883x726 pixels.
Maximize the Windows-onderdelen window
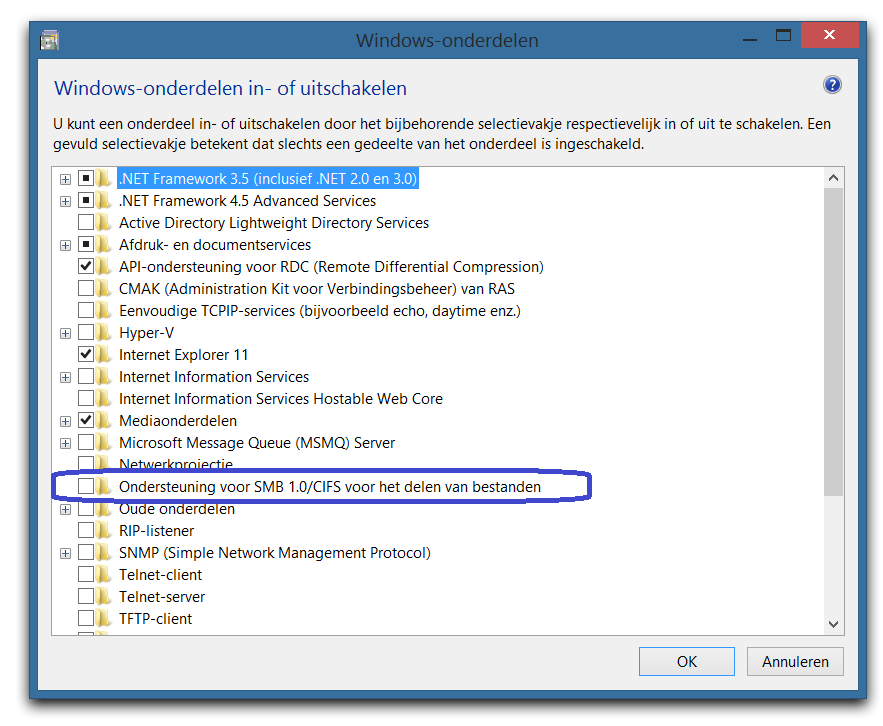click(x=783, y=35)
